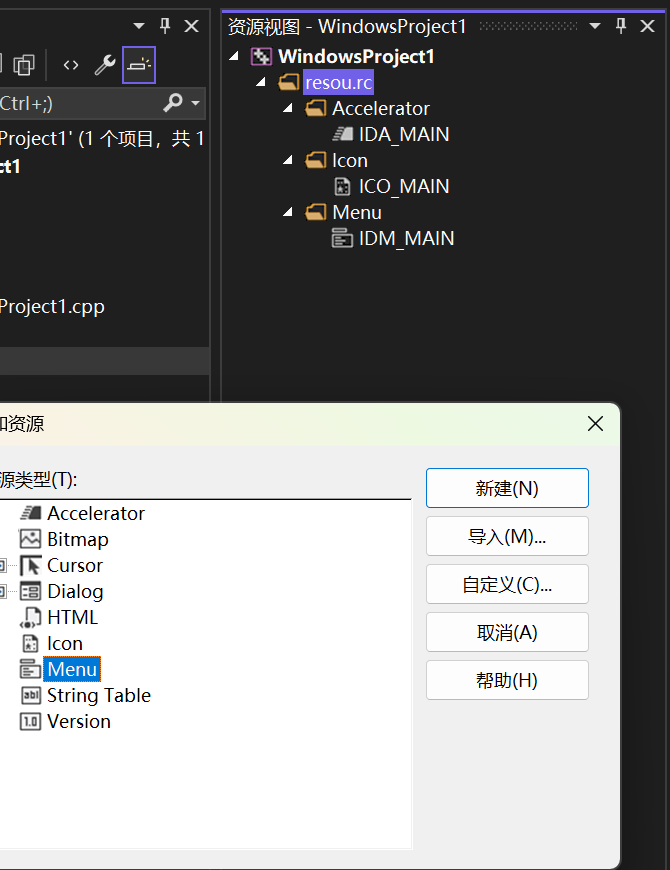Collapse the resou.rc tree node

[262, 82]
